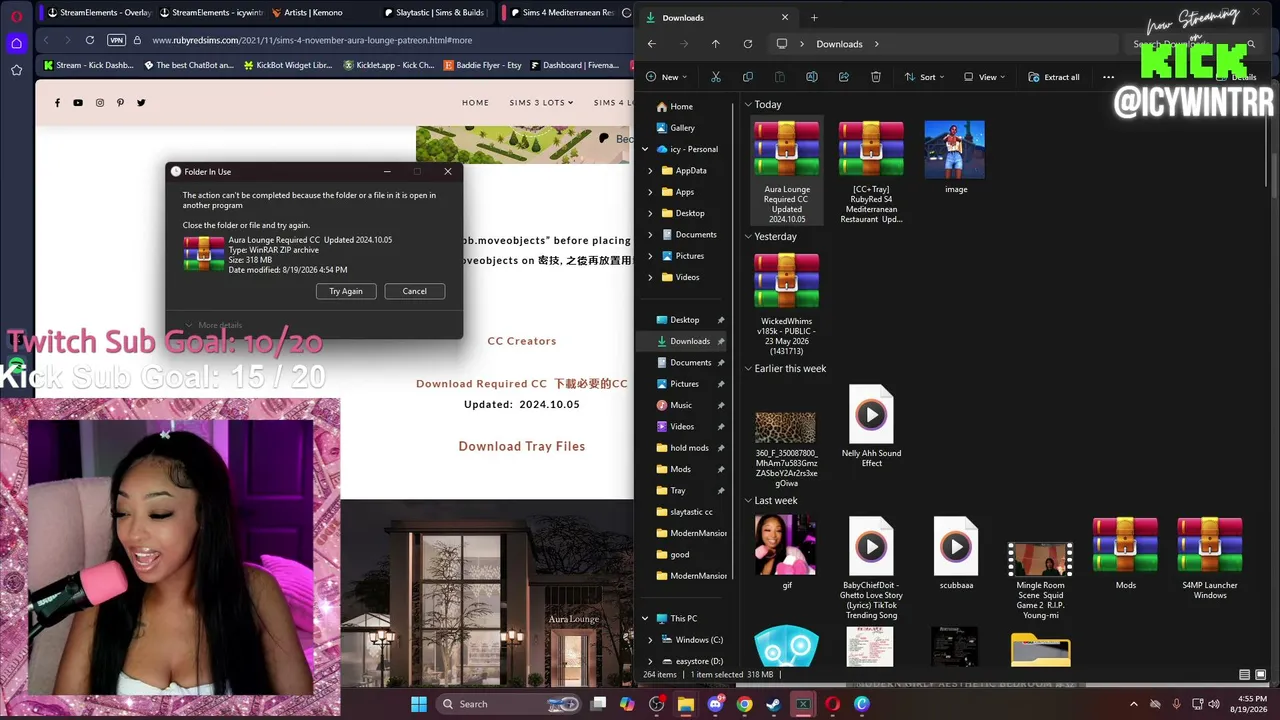Open the KickBot Widget Library bookmark
Image resolution: width=1280 pixels, height=720 pixels.
286,65
